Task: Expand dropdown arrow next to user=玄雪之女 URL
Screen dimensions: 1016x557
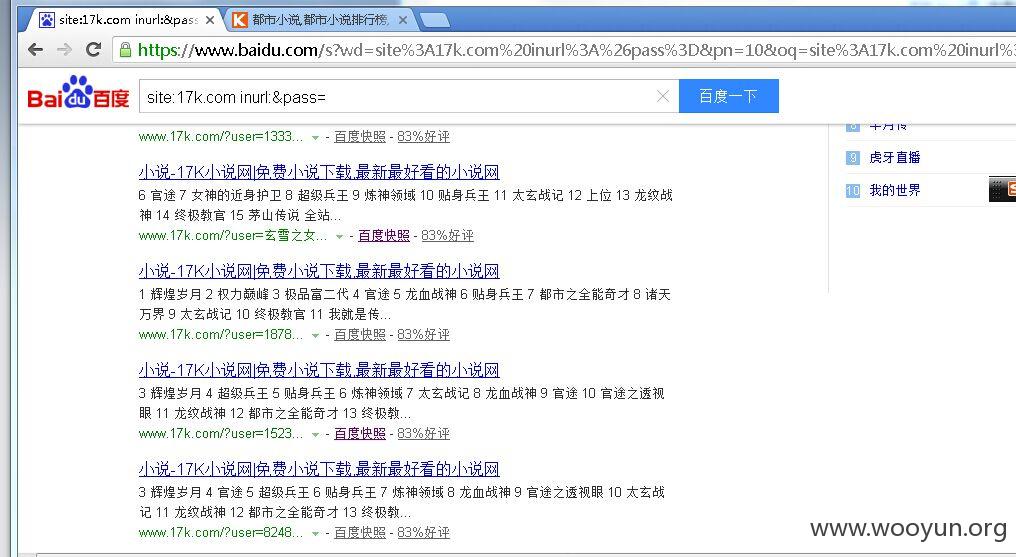Action: [340, 236]
